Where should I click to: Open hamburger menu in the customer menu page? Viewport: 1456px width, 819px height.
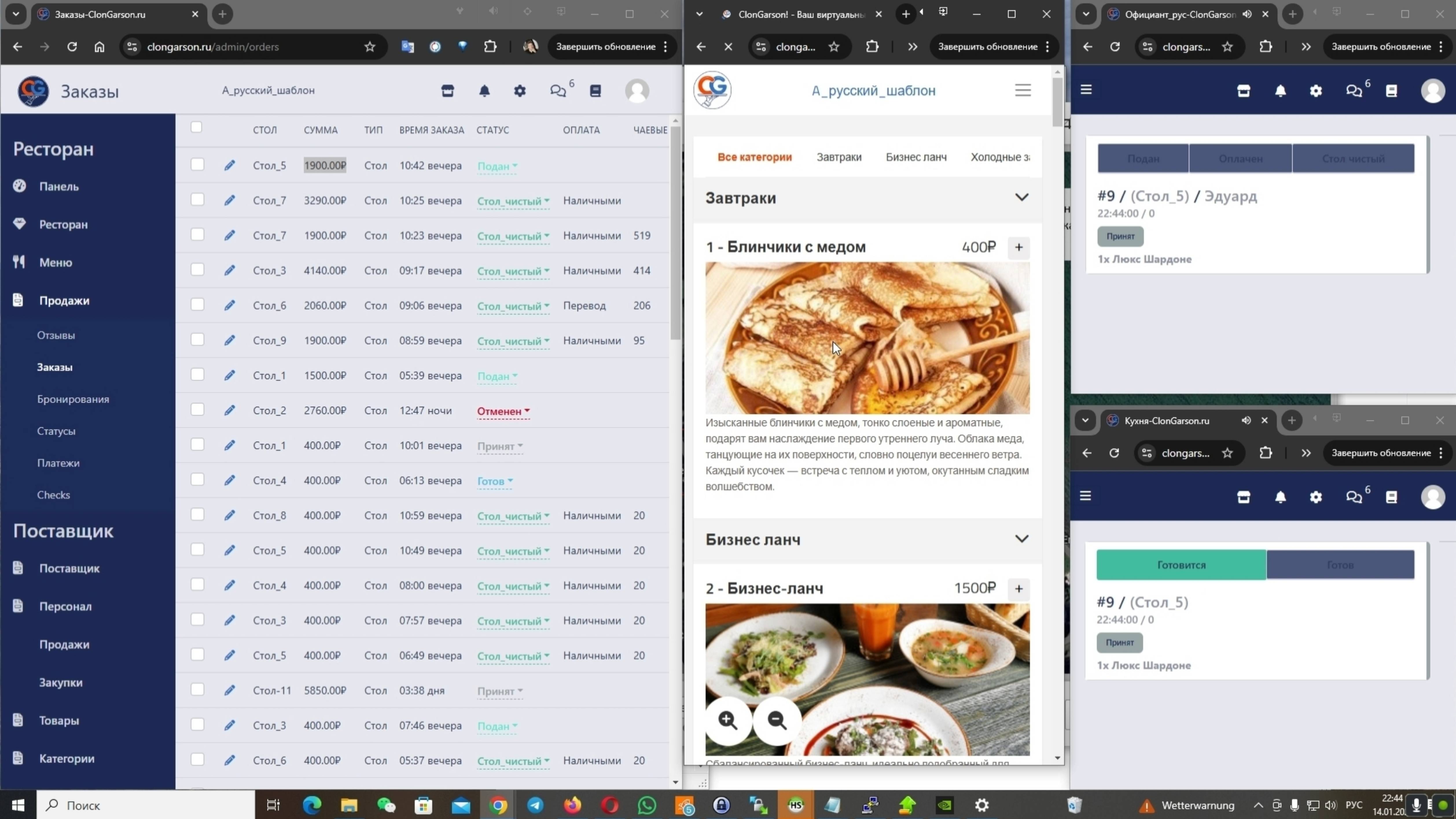pyautogui.click(x=1023, y=91)
